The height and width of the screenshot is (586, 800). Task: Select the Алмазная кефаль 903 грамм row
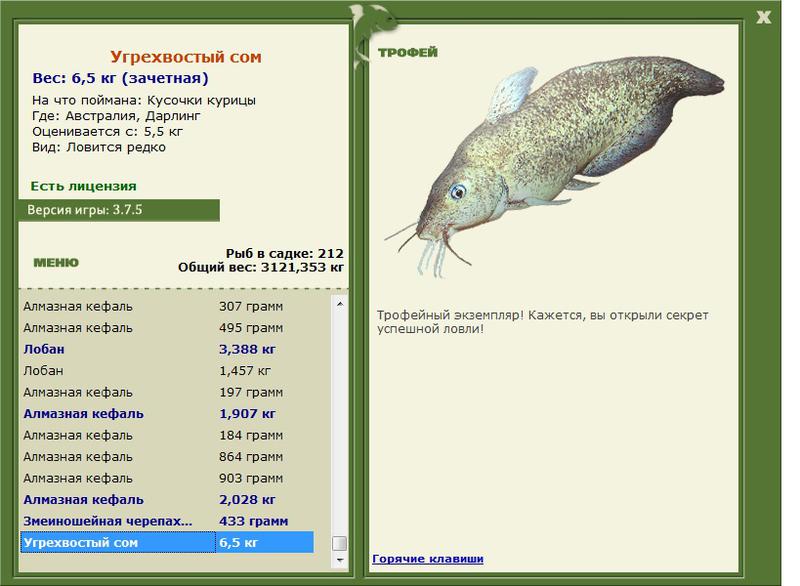tap(167, 478)
